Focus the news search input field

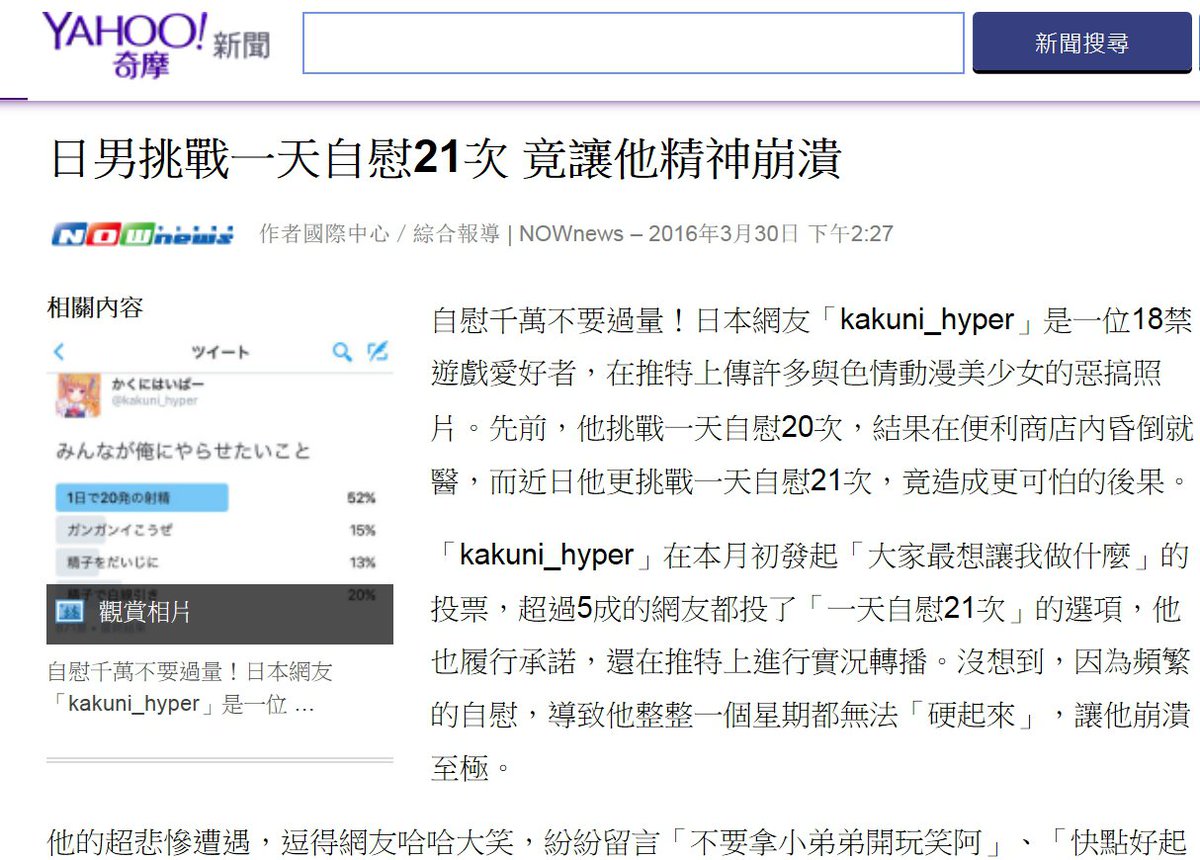[633, 43]
